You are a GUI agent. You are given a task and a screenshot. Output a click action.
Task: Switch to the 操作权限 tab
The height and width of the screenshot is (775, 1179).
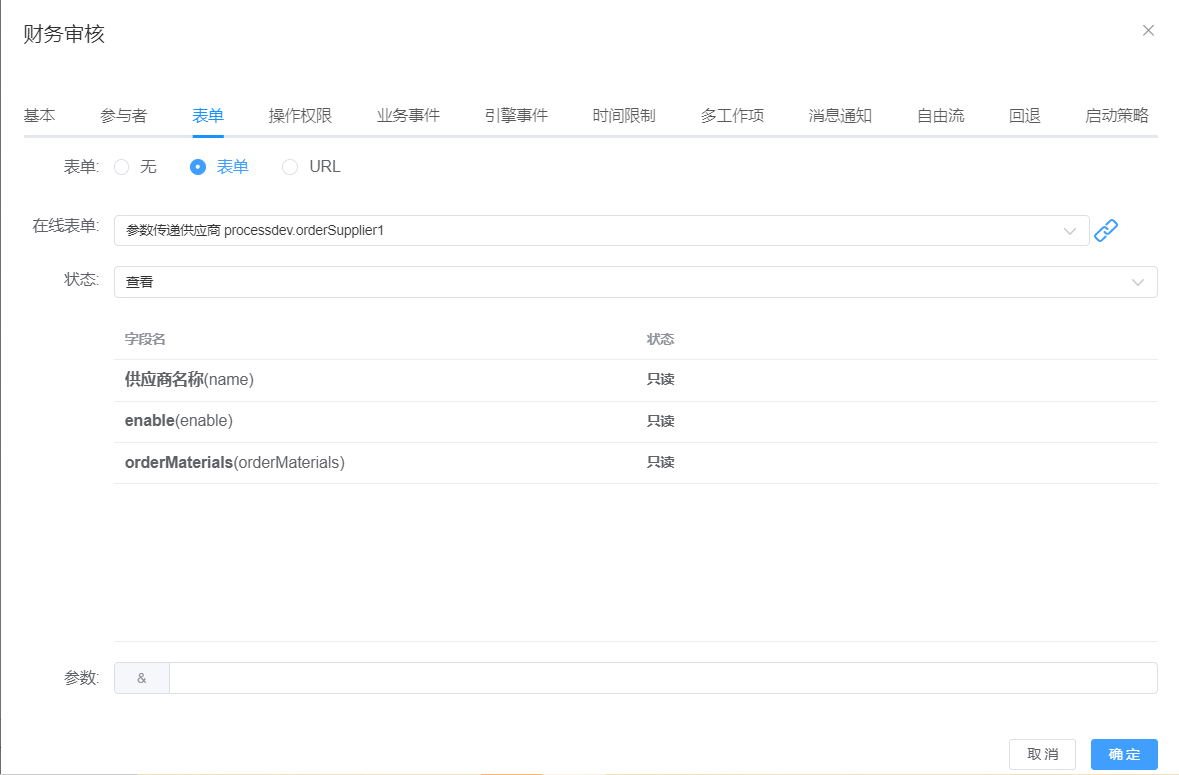point(300,115)
